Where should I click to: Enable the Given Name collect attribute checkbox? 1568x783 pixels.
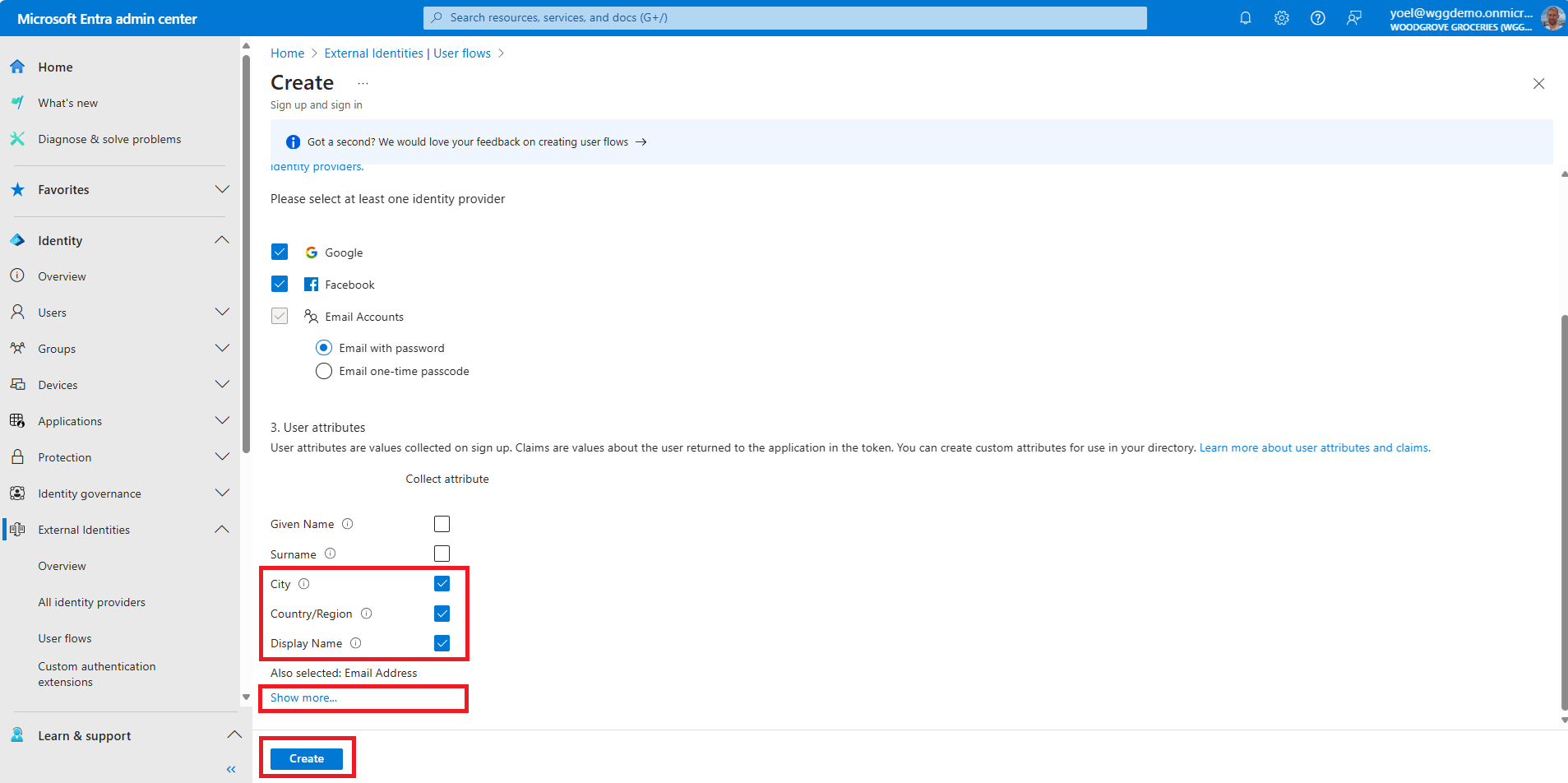[442, 524]
